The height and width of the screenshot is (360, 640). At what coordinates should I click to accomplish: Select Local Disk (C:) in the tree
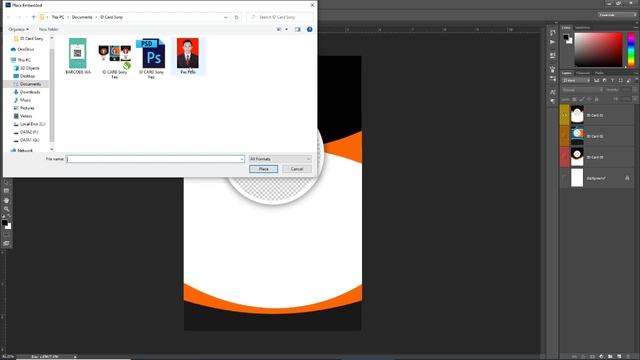(32, 124)
